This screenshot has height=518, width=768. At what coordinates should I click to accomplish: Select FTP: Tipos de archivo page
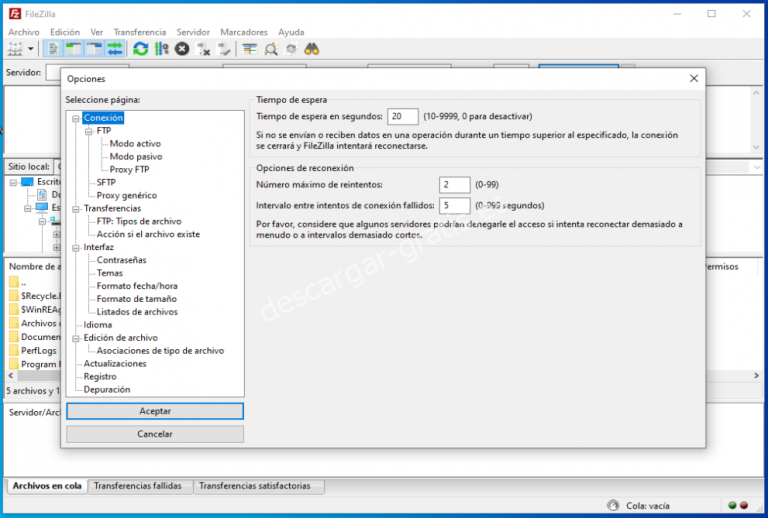click(139, 221)
